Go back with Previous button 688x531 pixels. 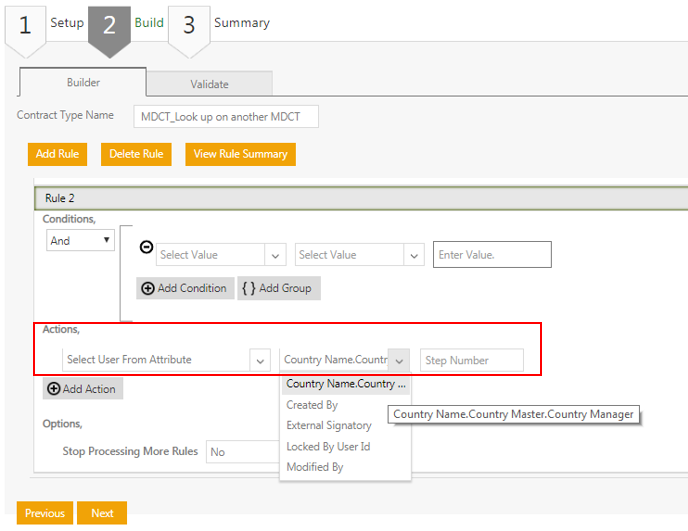click(x=45, y=513)
